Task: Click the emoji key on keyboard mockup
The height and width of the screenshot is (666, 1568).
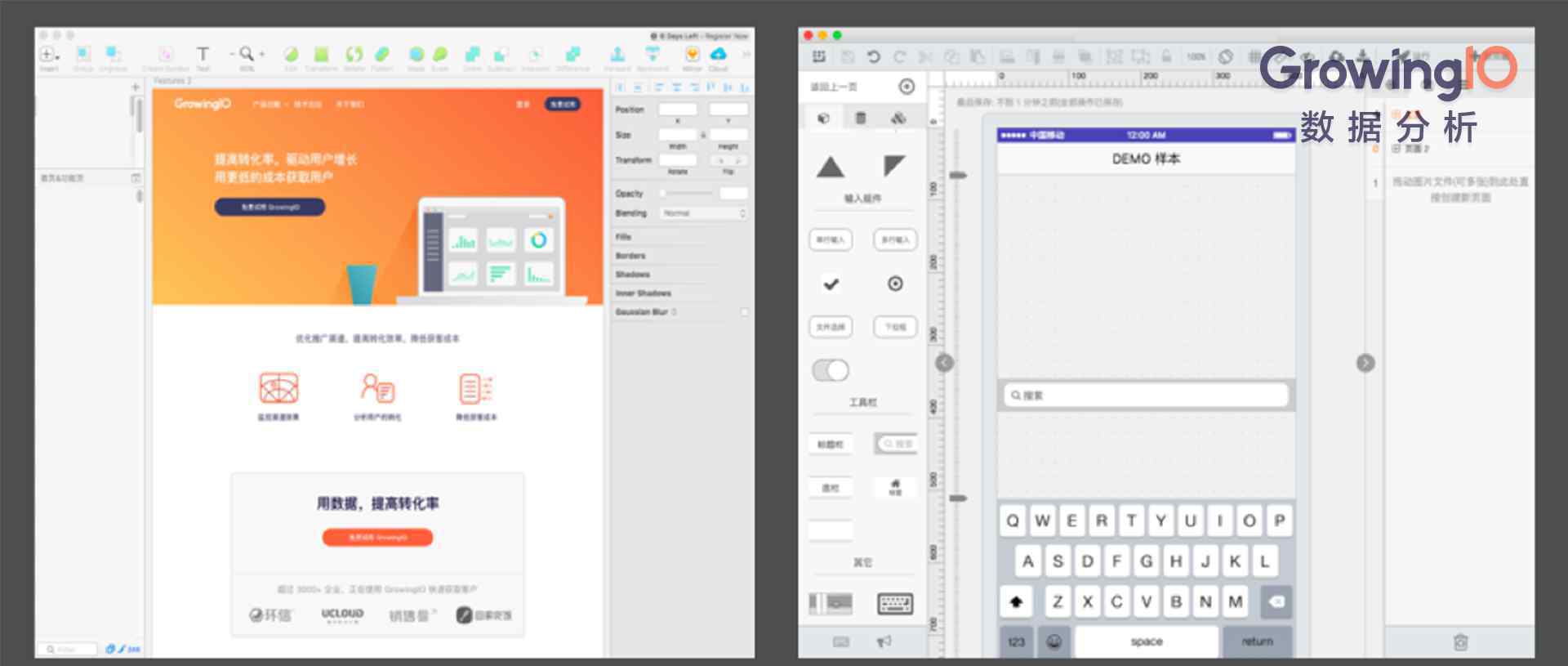Action: 1053,641
